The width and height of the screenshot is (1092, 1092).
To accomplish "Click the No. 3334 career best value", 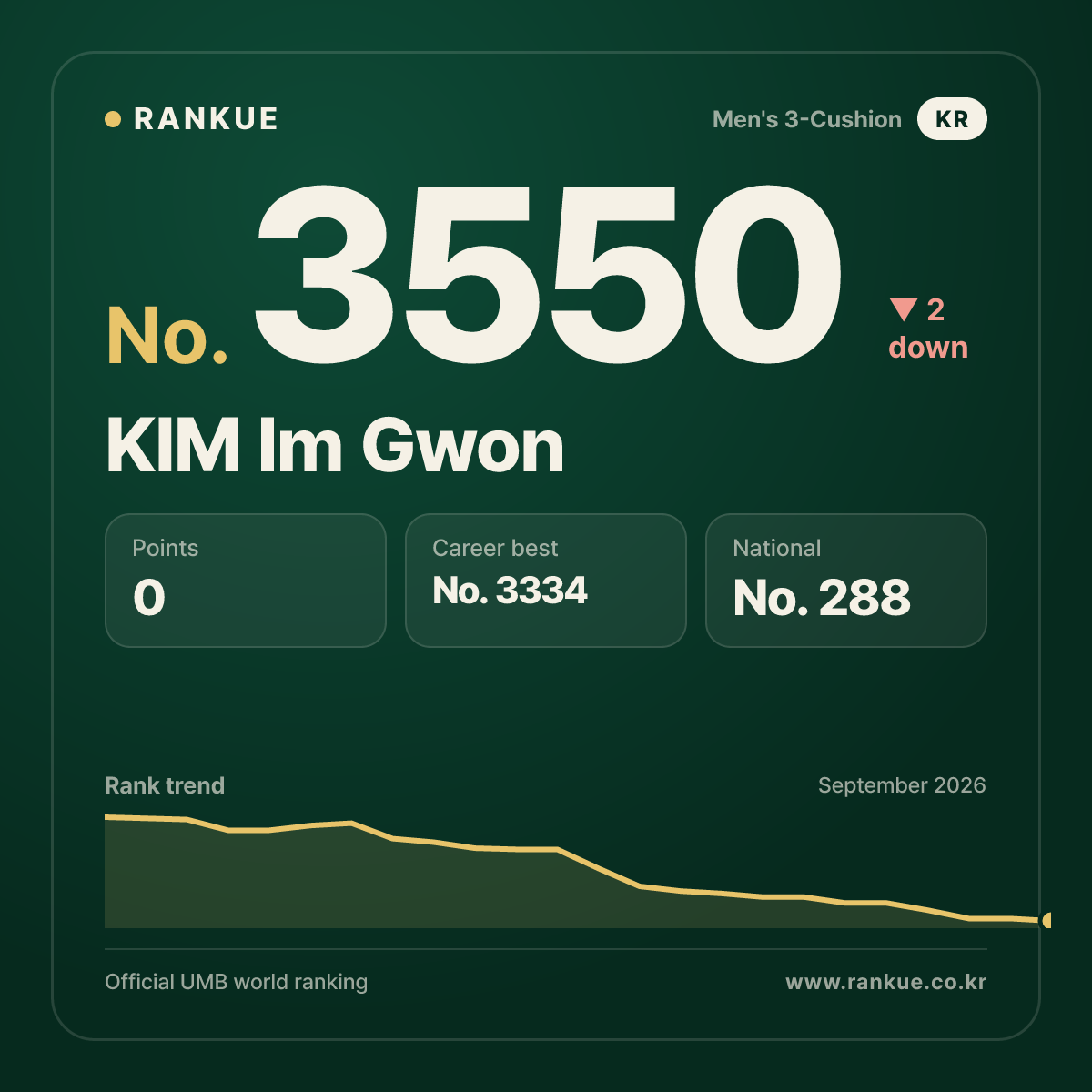I will 511,591.
